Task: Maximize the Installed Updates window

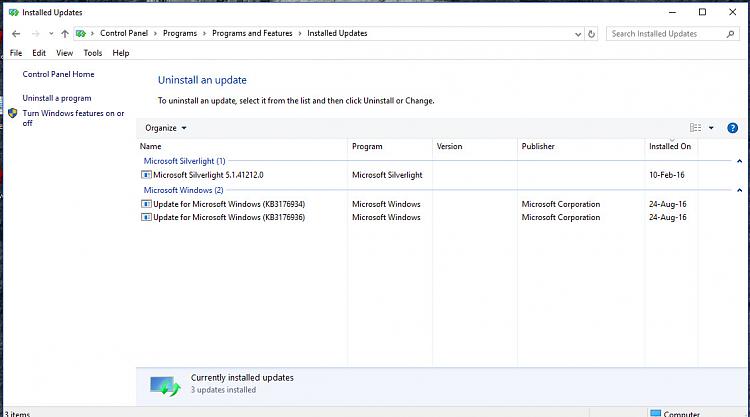Action: 702,12
